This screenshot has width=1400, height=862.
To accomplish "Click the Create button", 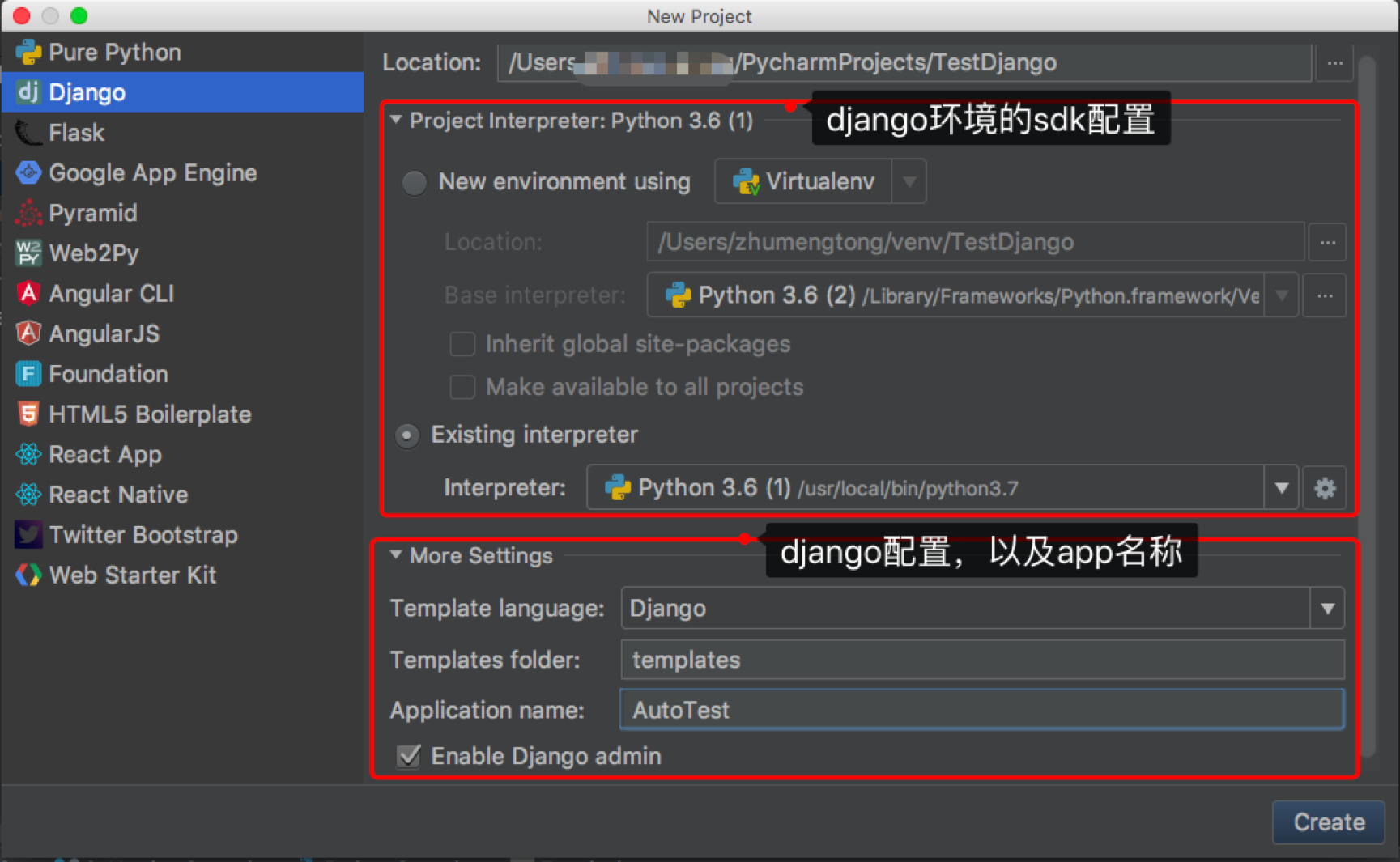I will (x=1328, y=822).
